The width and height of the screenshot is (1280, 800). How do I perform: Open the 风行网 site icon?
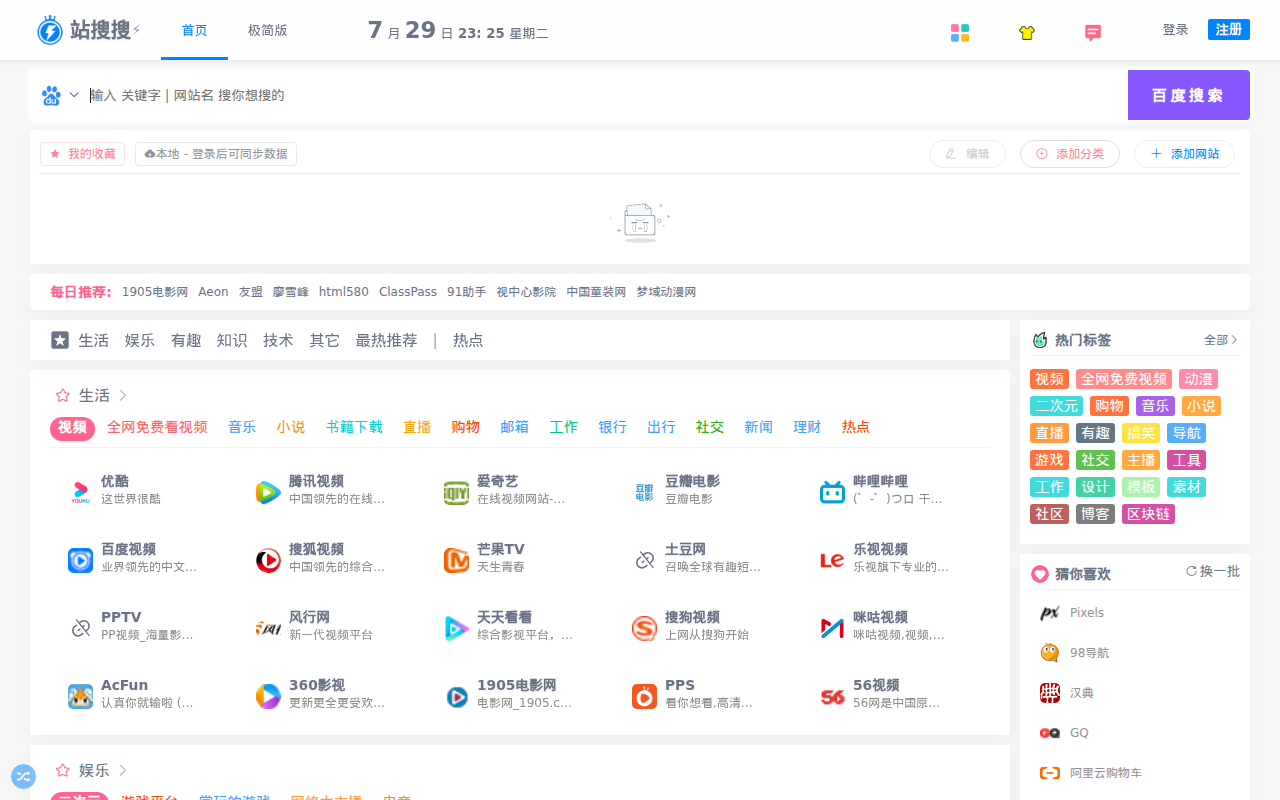268,628
